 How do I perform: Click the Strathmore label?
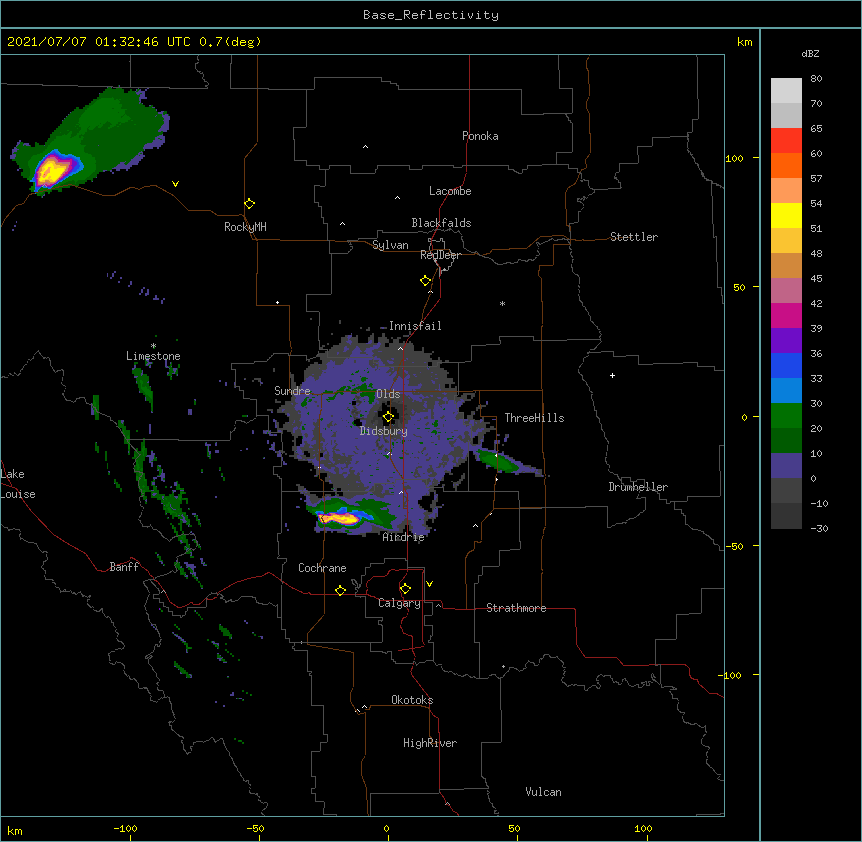click(516, 608)
